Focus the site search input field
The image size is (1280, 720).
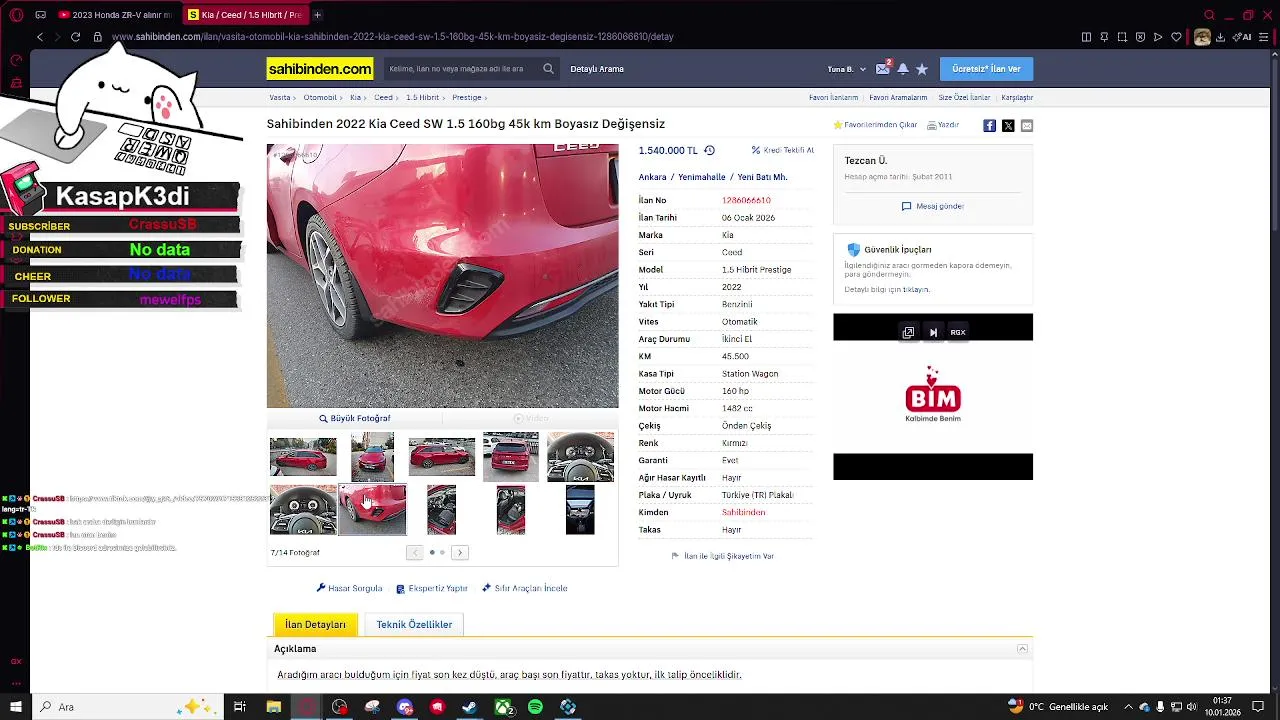click(x=460, y=69)
